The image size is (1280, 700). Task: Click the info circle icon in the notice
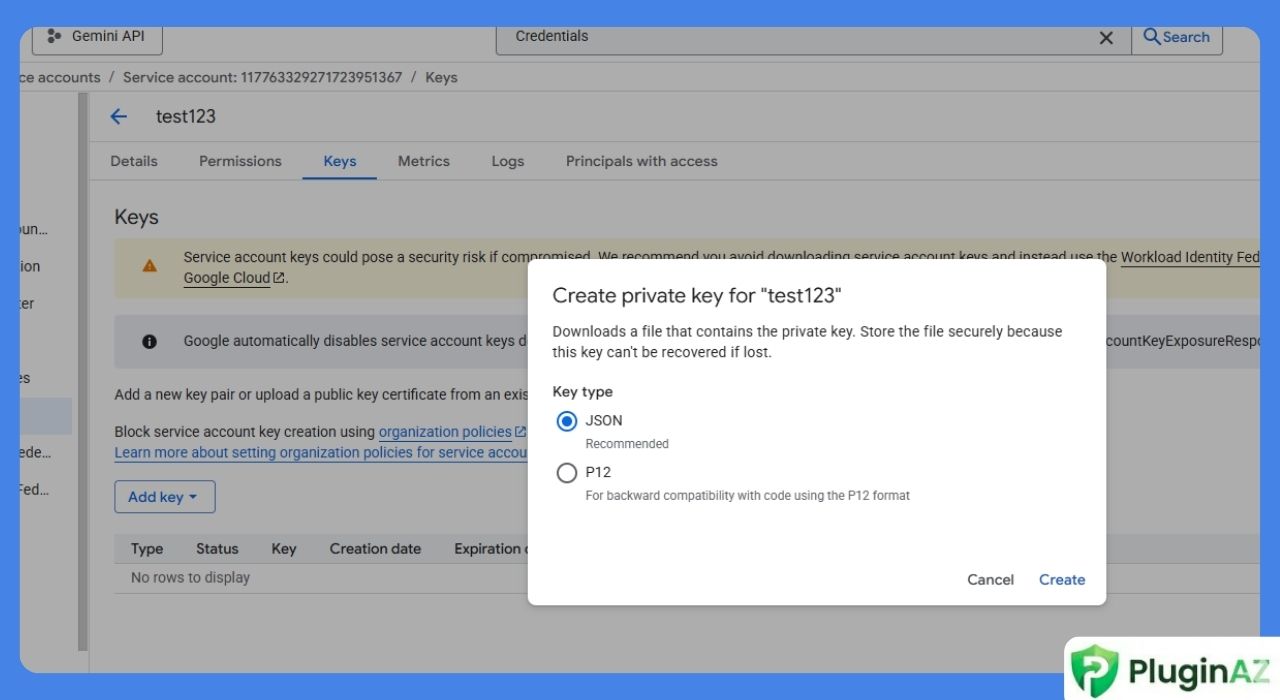click(149, 341)
